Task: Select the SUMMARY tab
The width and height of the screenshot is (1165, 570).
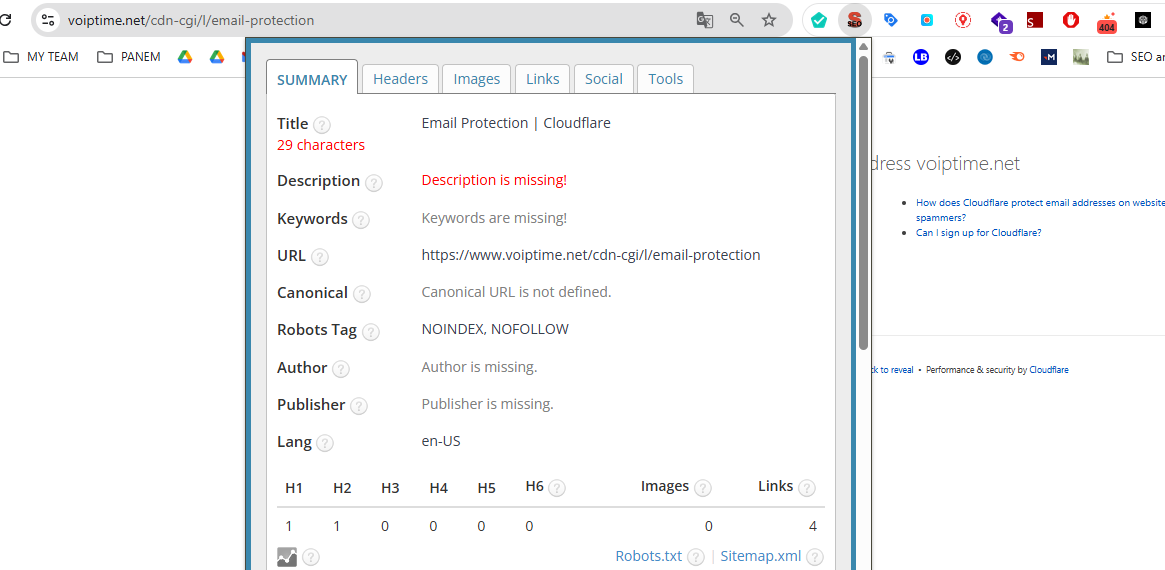Action: (x=312, y=77)
